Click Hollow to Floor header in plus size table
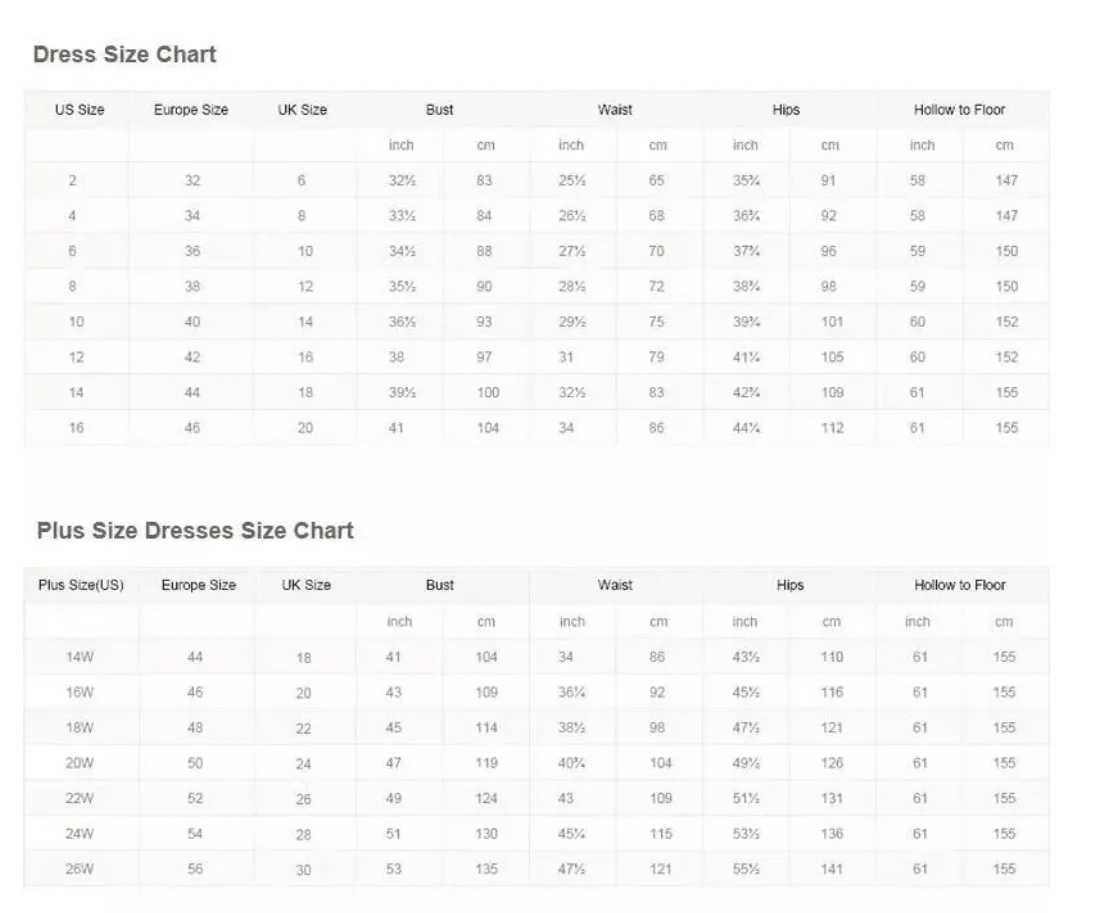 click(959, 585)
